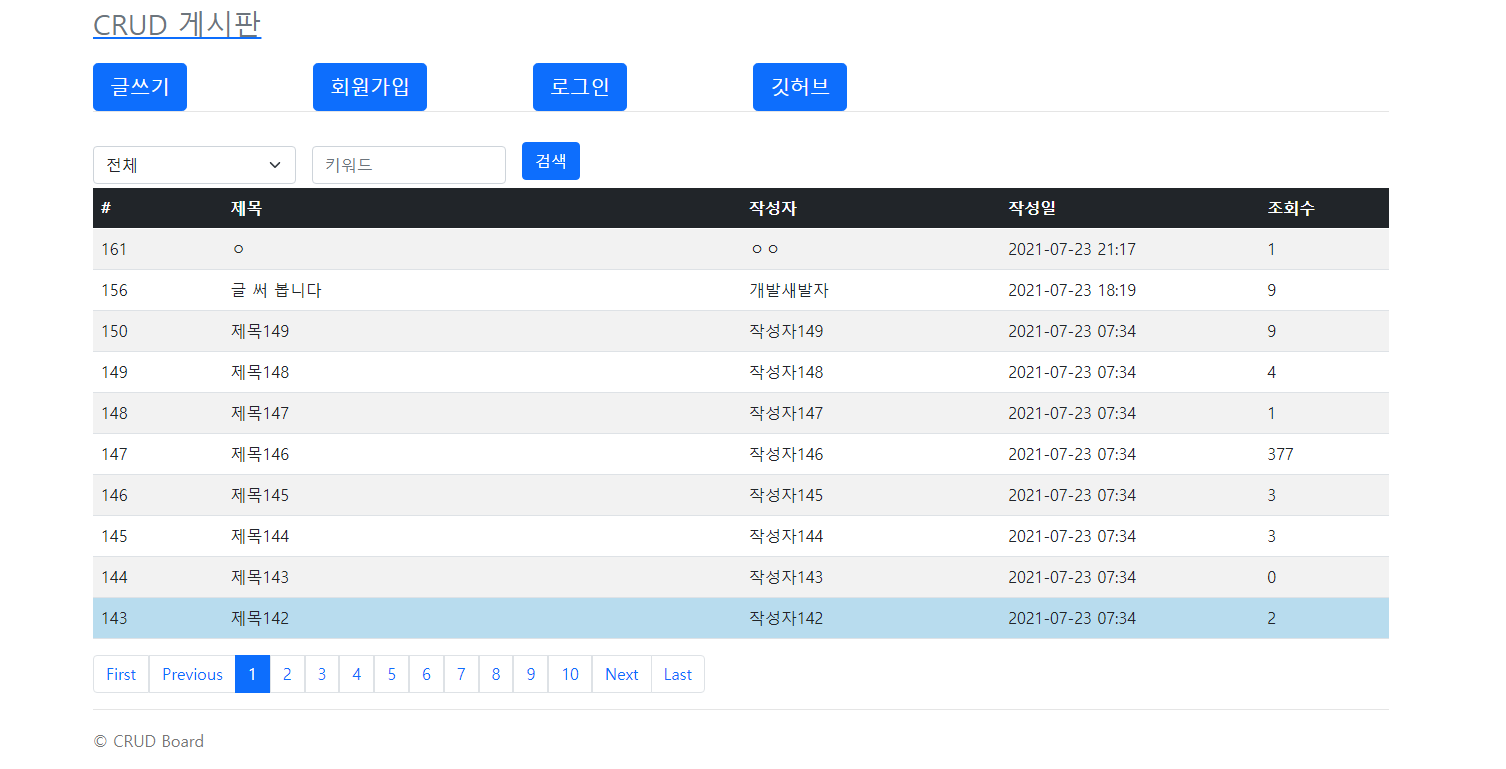This screenshot has width=1506, height=769.
Task: Open the 회원가입 sign-up button
Action: (x=370, y=87)
